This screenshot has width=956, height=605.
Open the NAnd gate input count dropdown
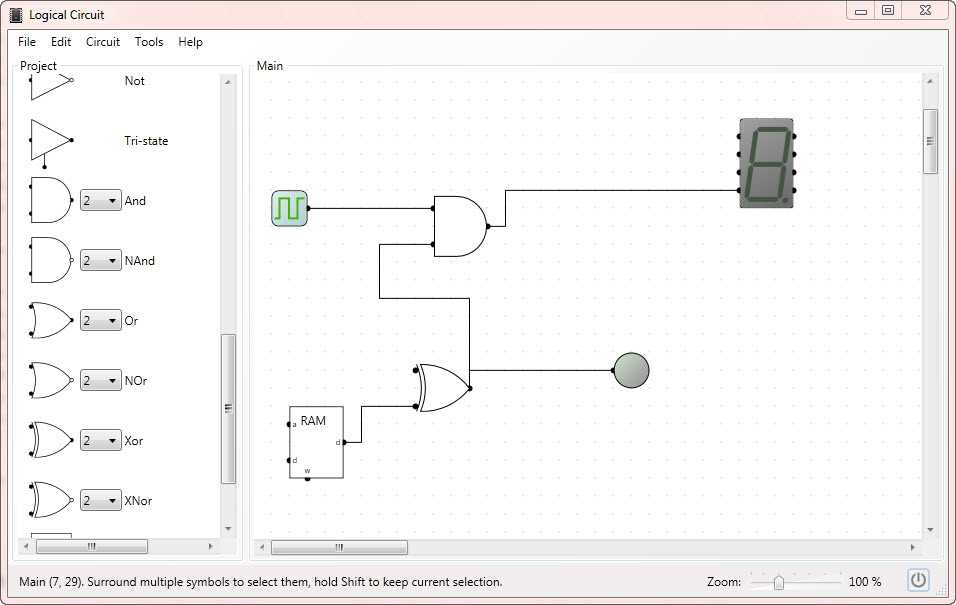pos(101,260)
